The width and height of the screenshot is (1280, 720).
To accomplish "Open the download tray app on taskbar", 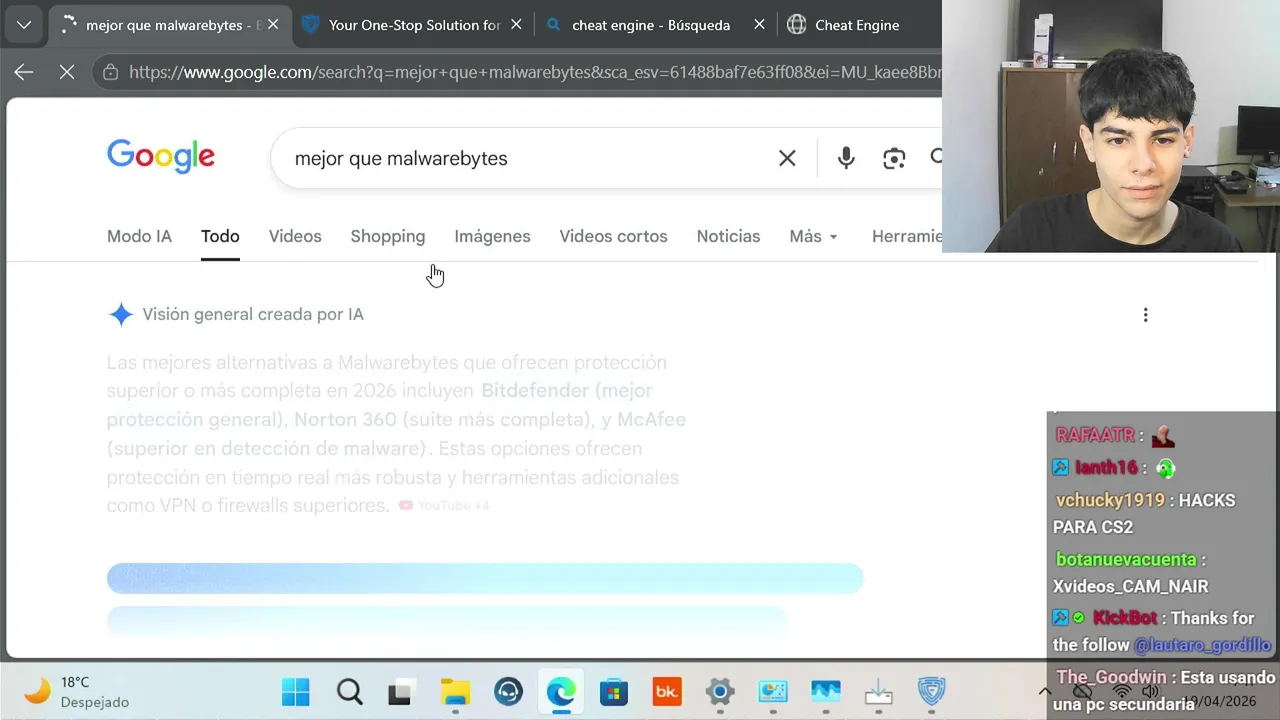I will tap(878, 692).
